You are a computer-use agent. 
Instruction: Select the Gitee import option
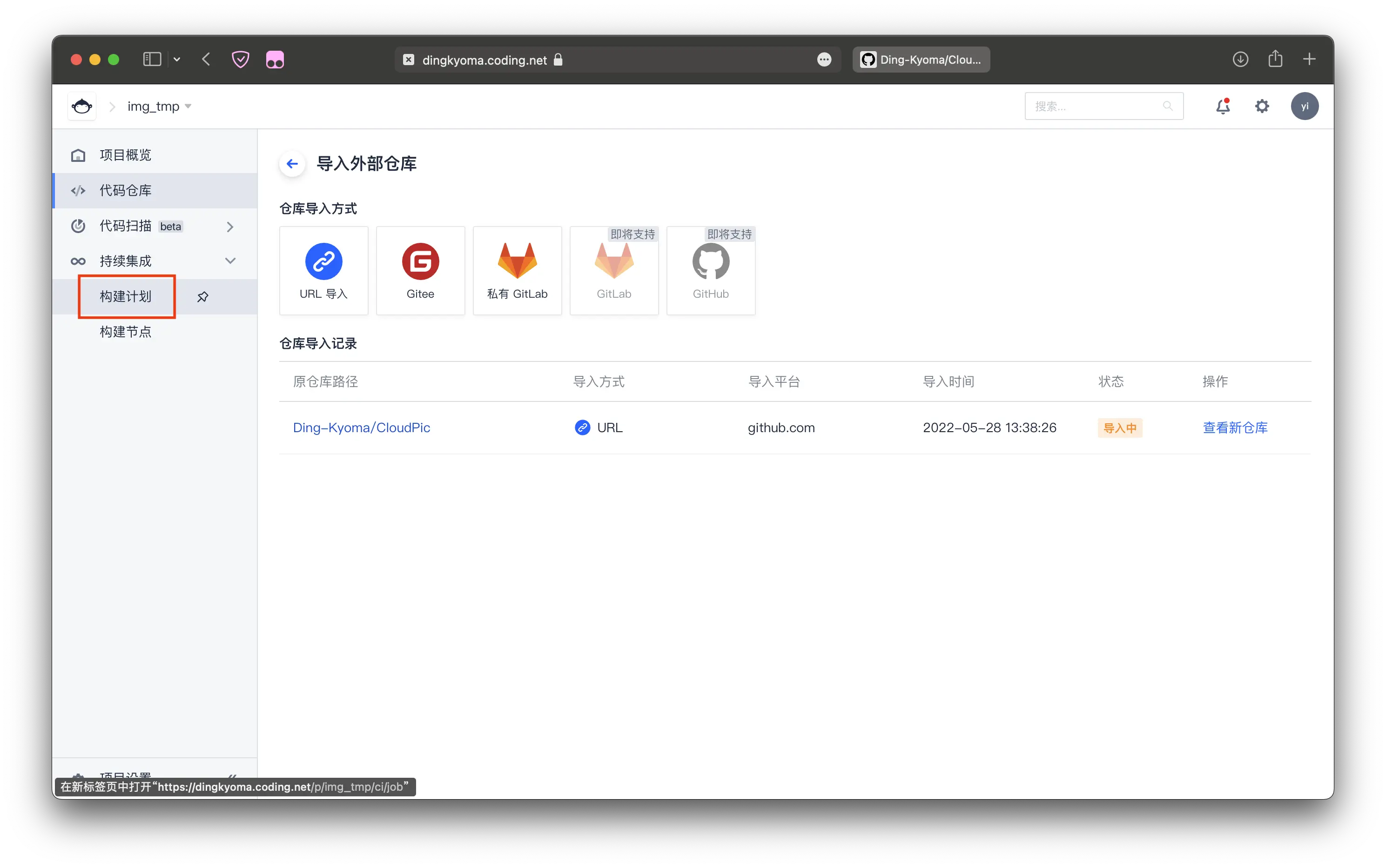point(420,270)
